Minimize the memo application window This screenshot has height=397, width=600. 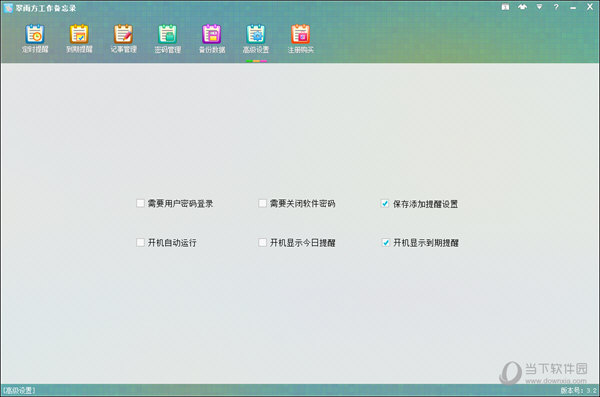pos(573,8)
